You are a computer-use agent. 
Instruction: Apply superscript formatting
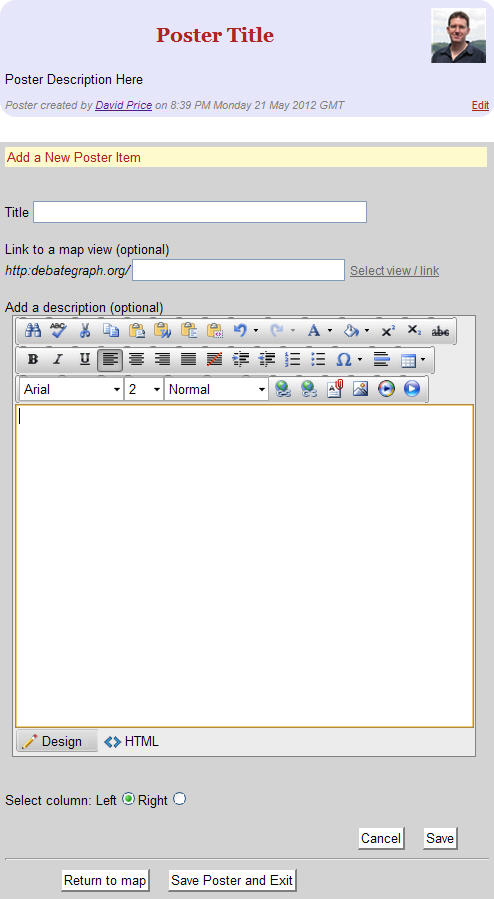388,331
